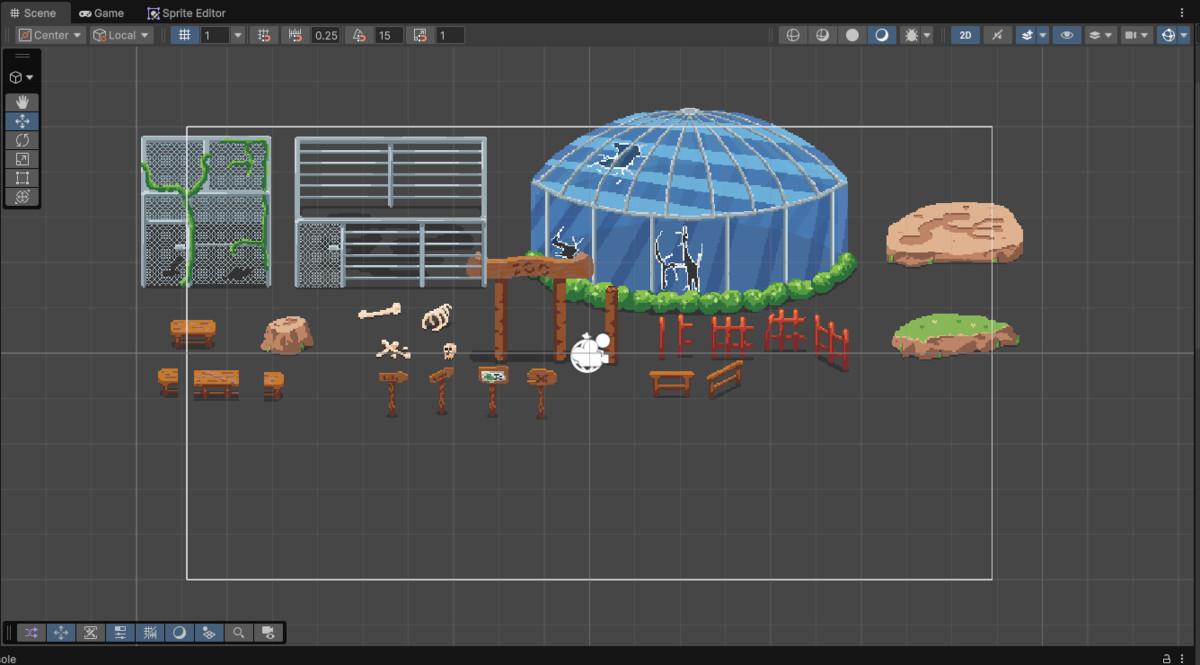Click the move snap field 0.25

326,35
